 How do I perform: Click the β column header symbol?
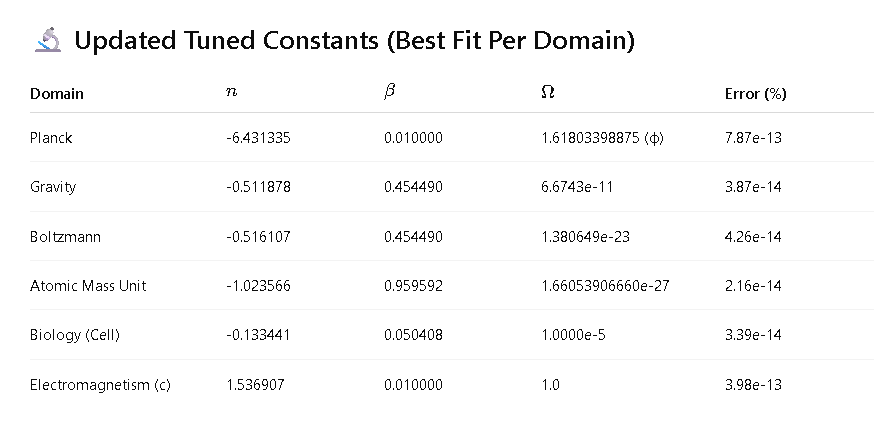pyautogui.click(x=389, y=91)
